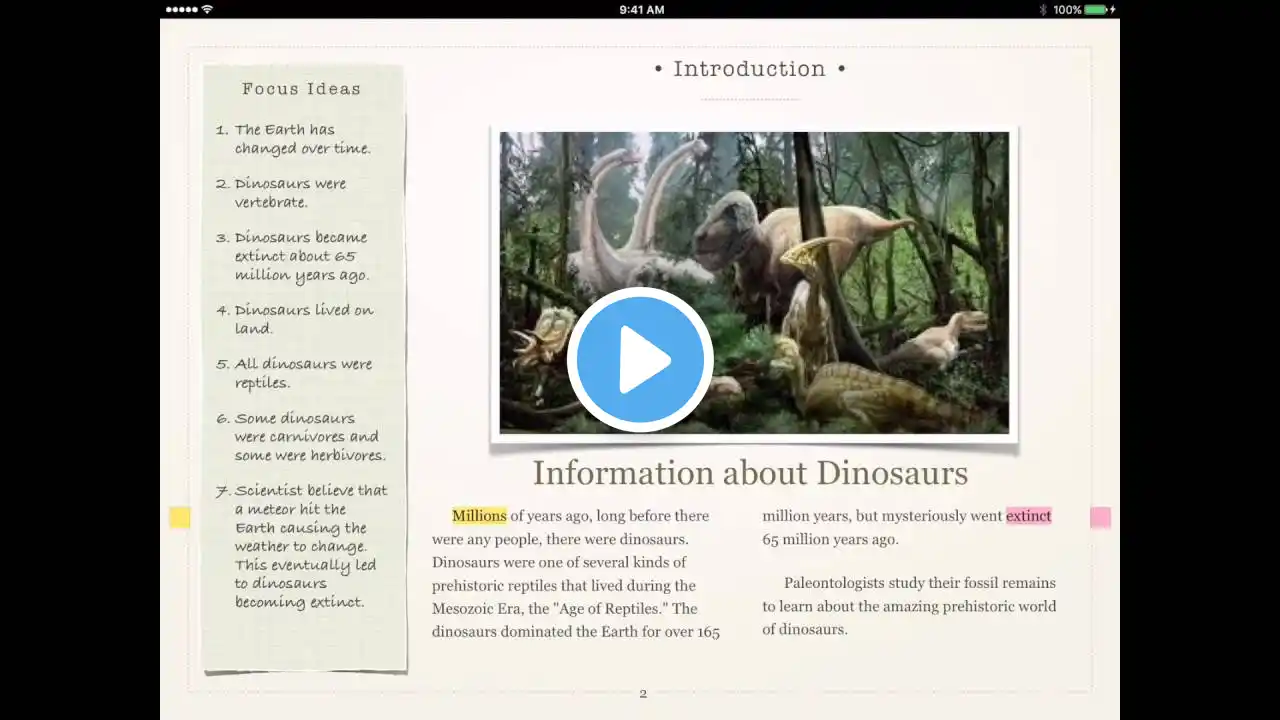Image resolution: width=1280 pixels, height=720 pixels.
Task: Tap the cellular signal dots indicator
Action: coord(181,9)
